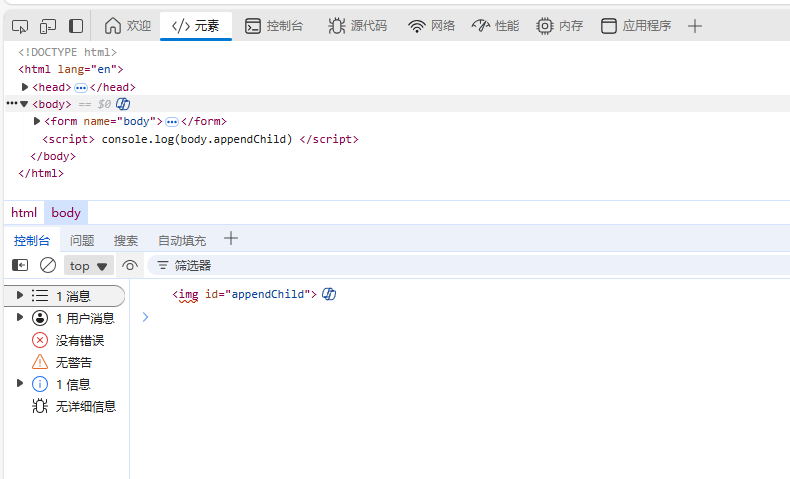Screen dimensions: 790x479
Task: Select the 没有错误 errors filter
Action: point(80,340)
